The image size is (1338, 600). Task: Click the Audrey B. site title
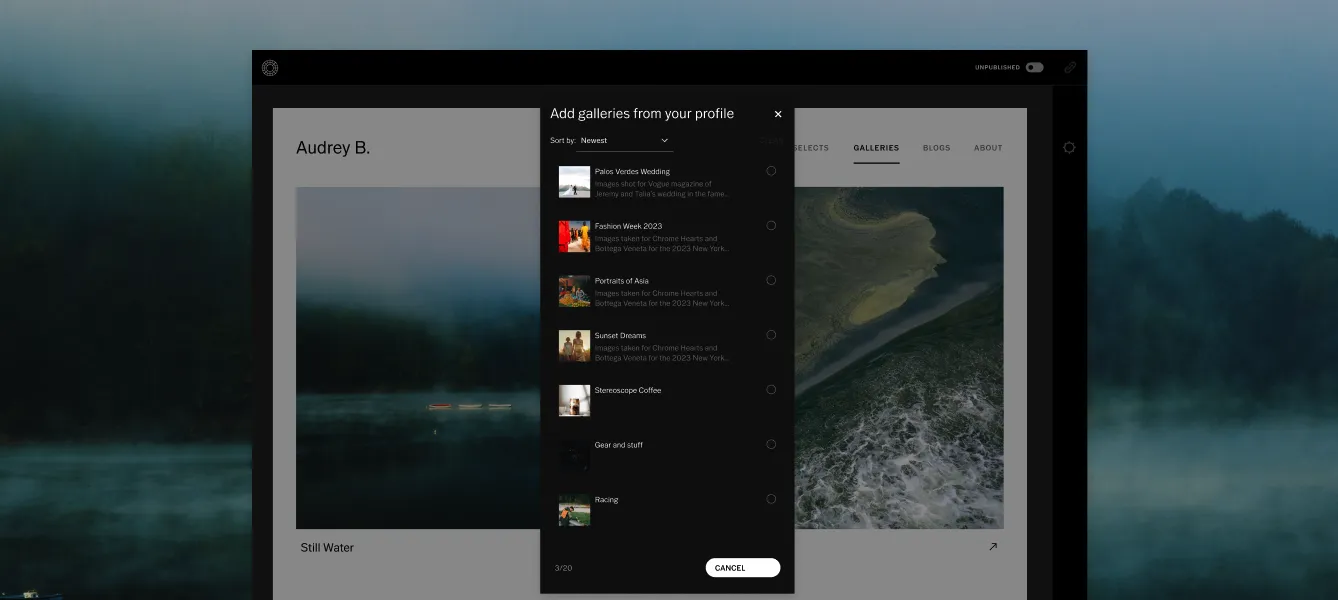pyautogui.click(x=333, y=148)
